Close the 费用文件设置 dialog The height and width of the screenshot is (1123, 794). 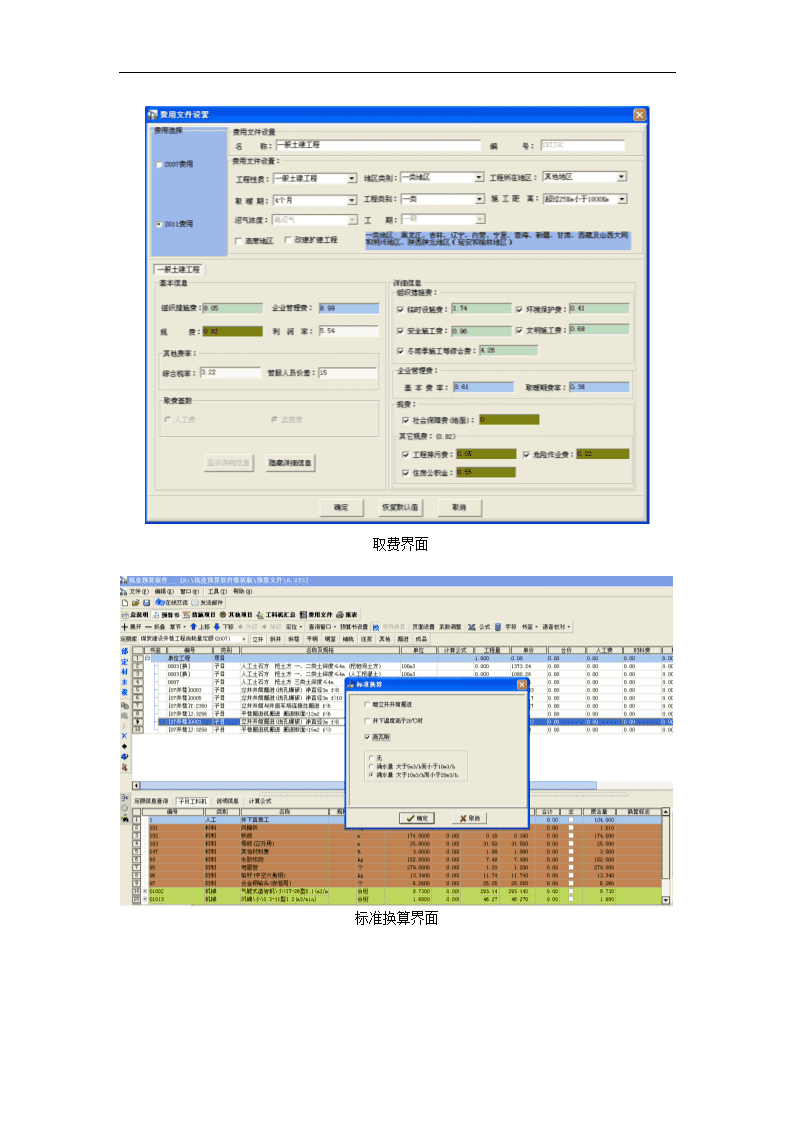pos(639,115)
